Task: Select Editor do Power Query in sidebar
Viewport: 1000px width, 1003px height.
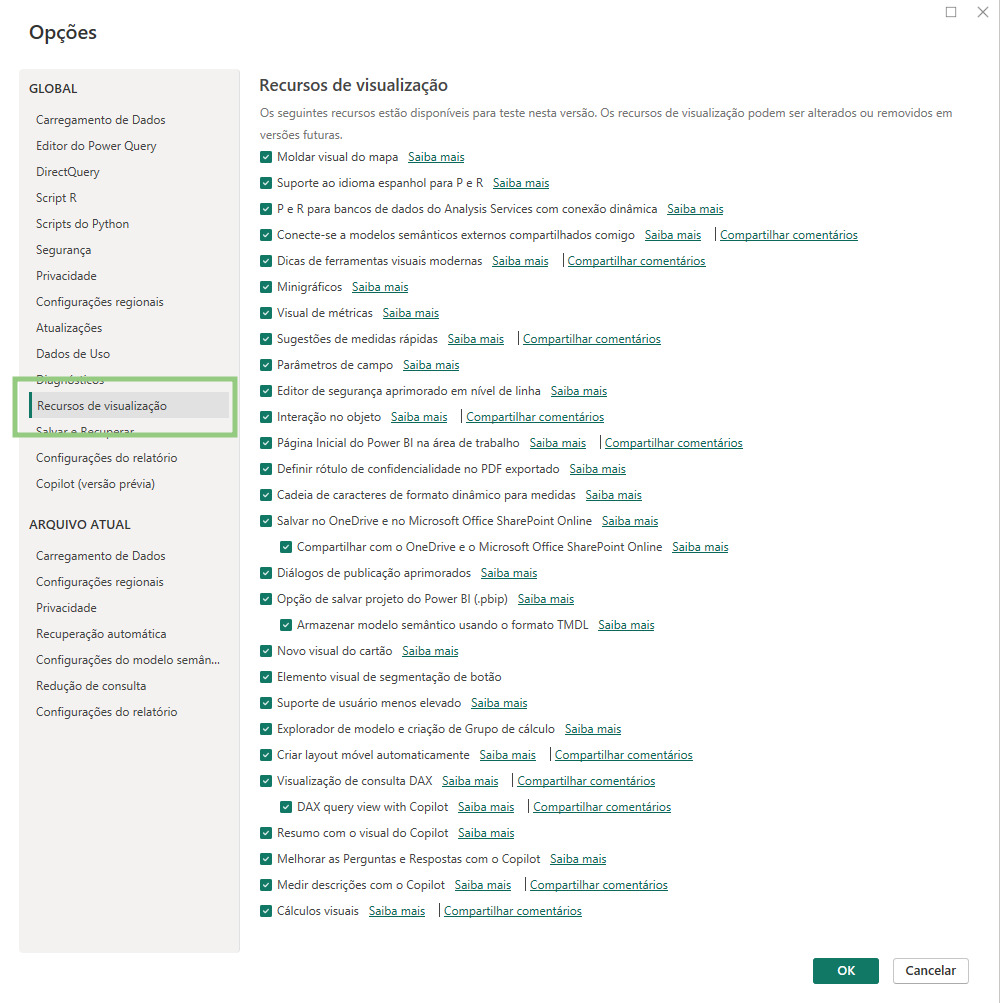Action: (96, 146)
